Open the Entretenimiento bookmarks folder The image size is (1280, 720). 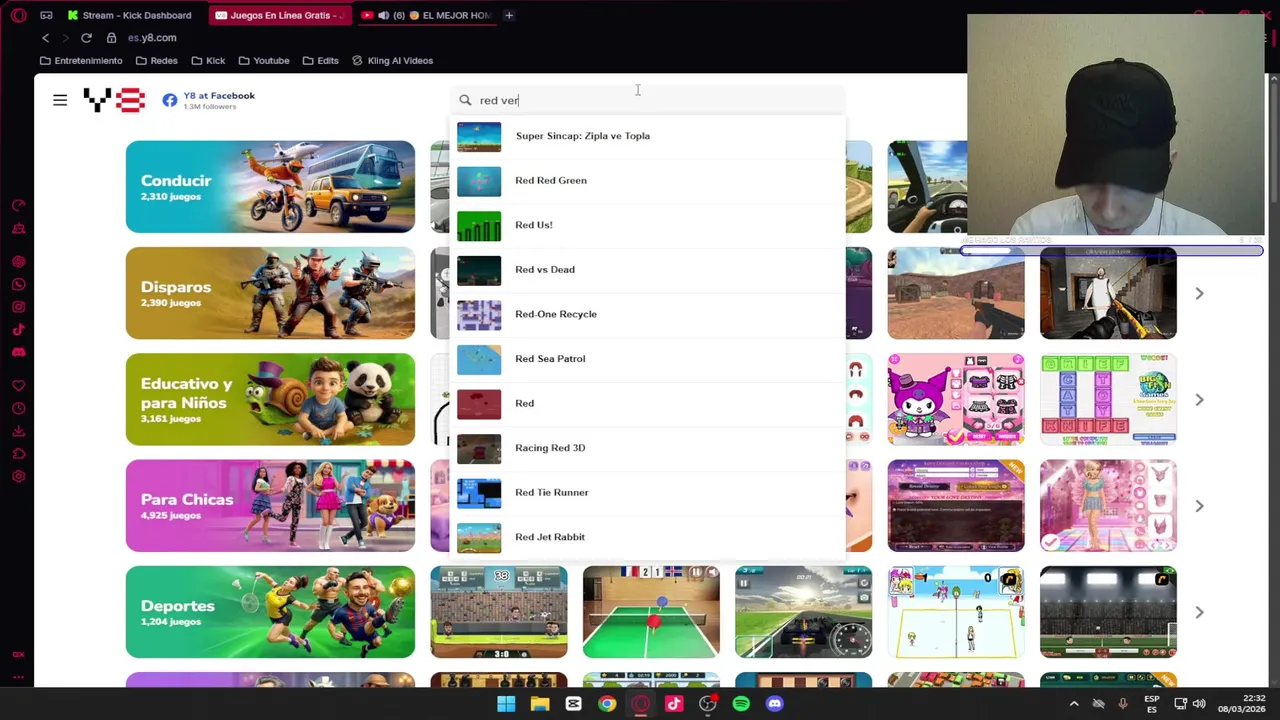(81, 61)
